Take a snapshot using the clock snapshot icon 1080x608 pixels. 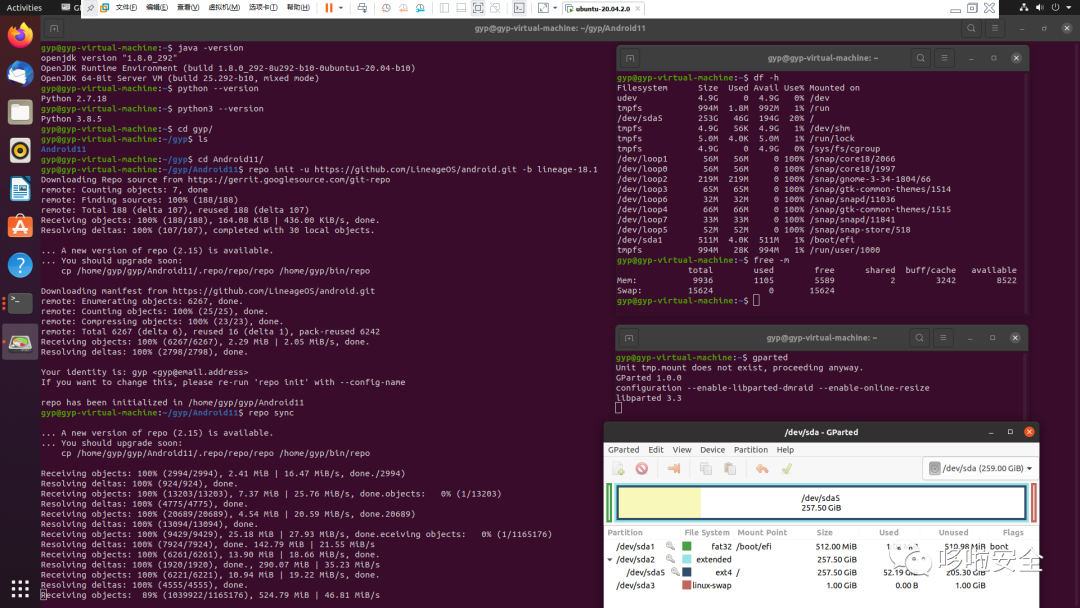386,8
